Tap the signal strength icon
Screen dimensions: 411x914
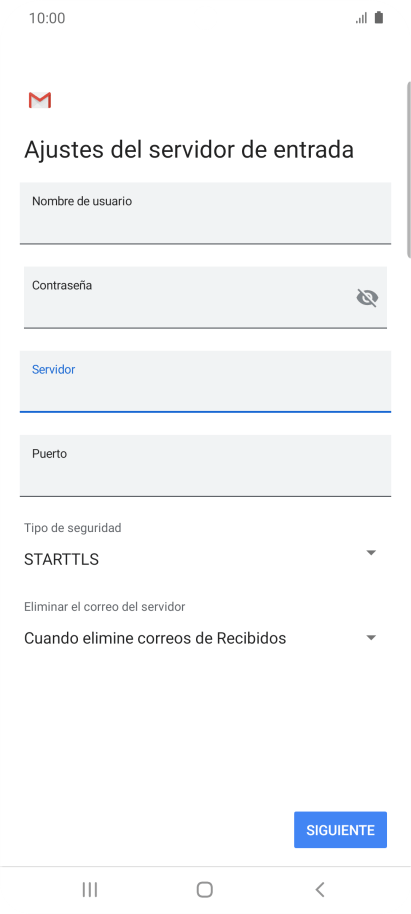tap(361, 18)
